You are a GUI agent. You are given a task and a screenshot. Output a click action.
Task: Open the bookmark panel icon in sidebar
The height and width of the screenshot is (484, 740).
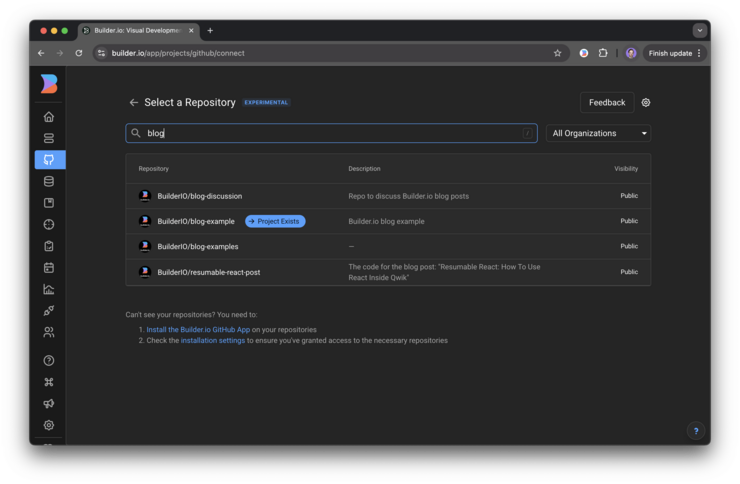tap(49, 203)
